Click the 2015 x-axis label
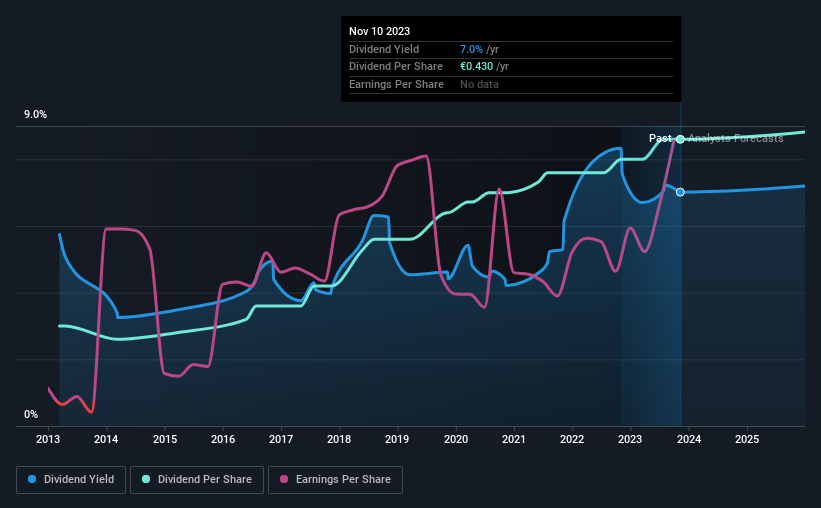 [165, 439]
